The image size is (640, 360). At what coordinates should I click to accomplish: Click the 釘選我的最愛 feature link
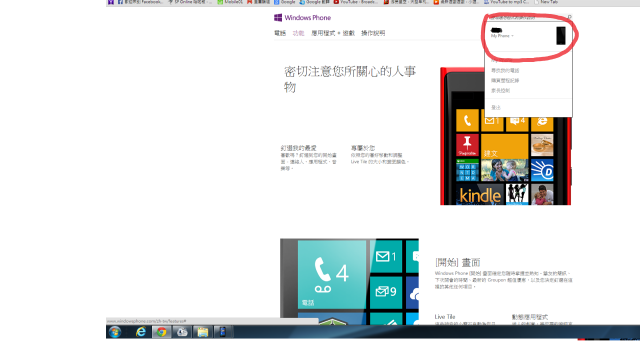[x=298, y=148]
